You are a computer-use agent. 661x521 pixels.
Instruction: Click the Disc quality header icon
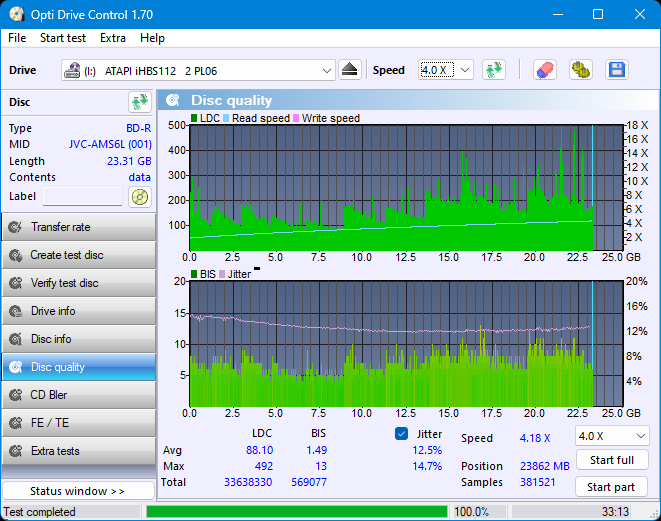tap(173, 100)
